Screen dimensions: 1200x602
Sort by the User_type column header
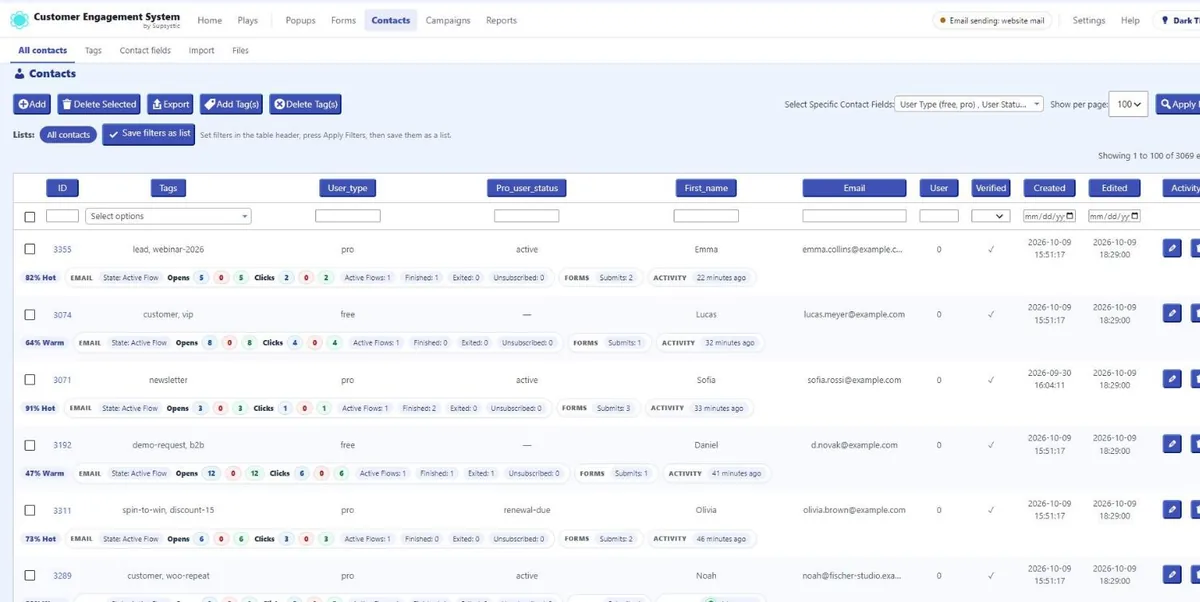(347, 188)
